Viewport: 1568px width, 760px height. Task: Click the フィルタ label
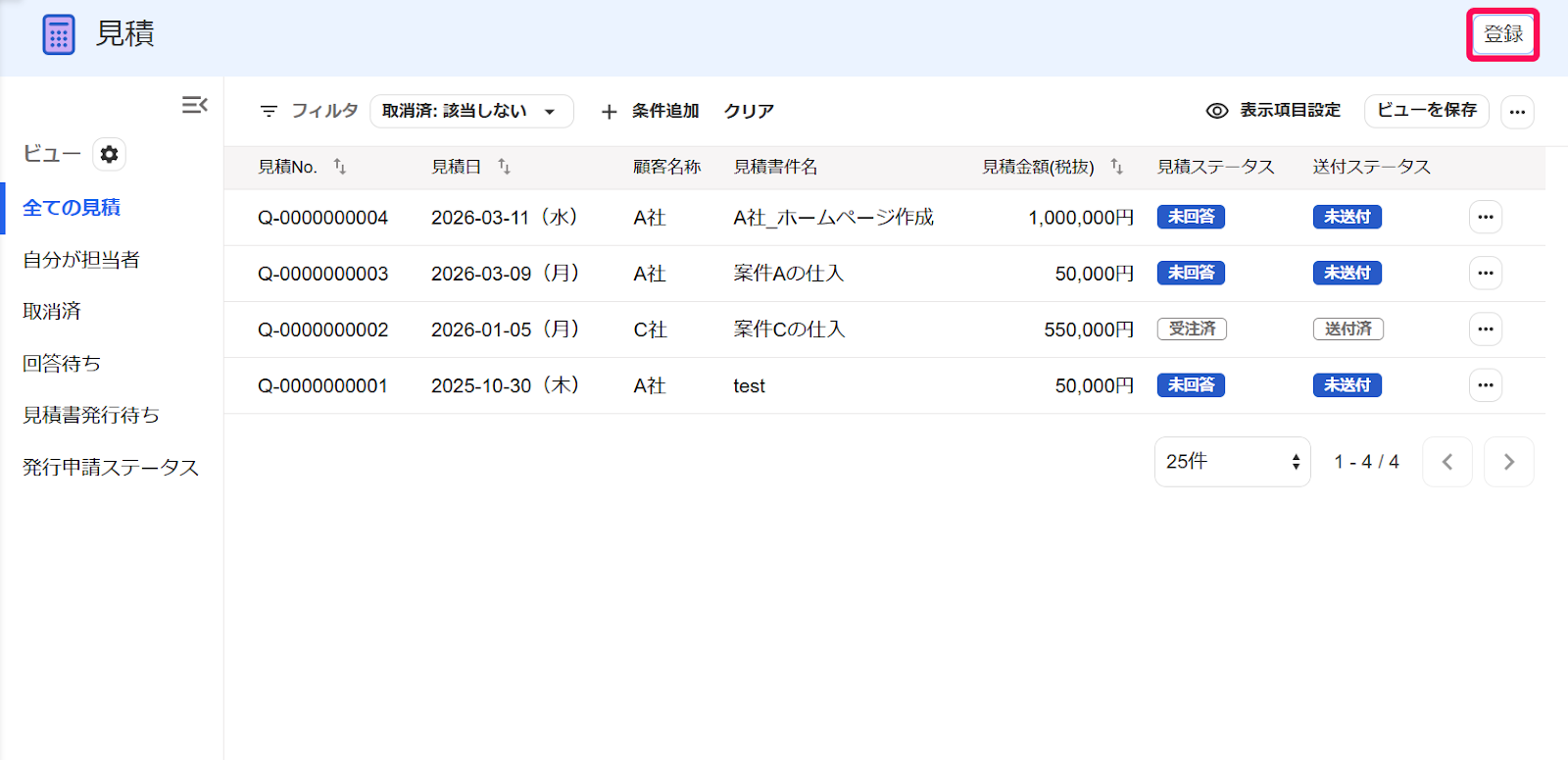(x=324, y=111)
